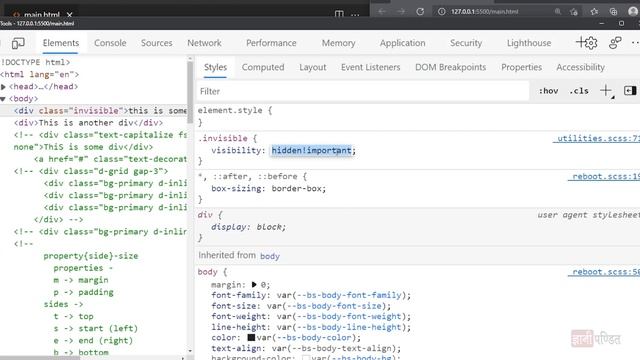Open the Memory tab
640x360 pixels.
(x=338, y=43)
